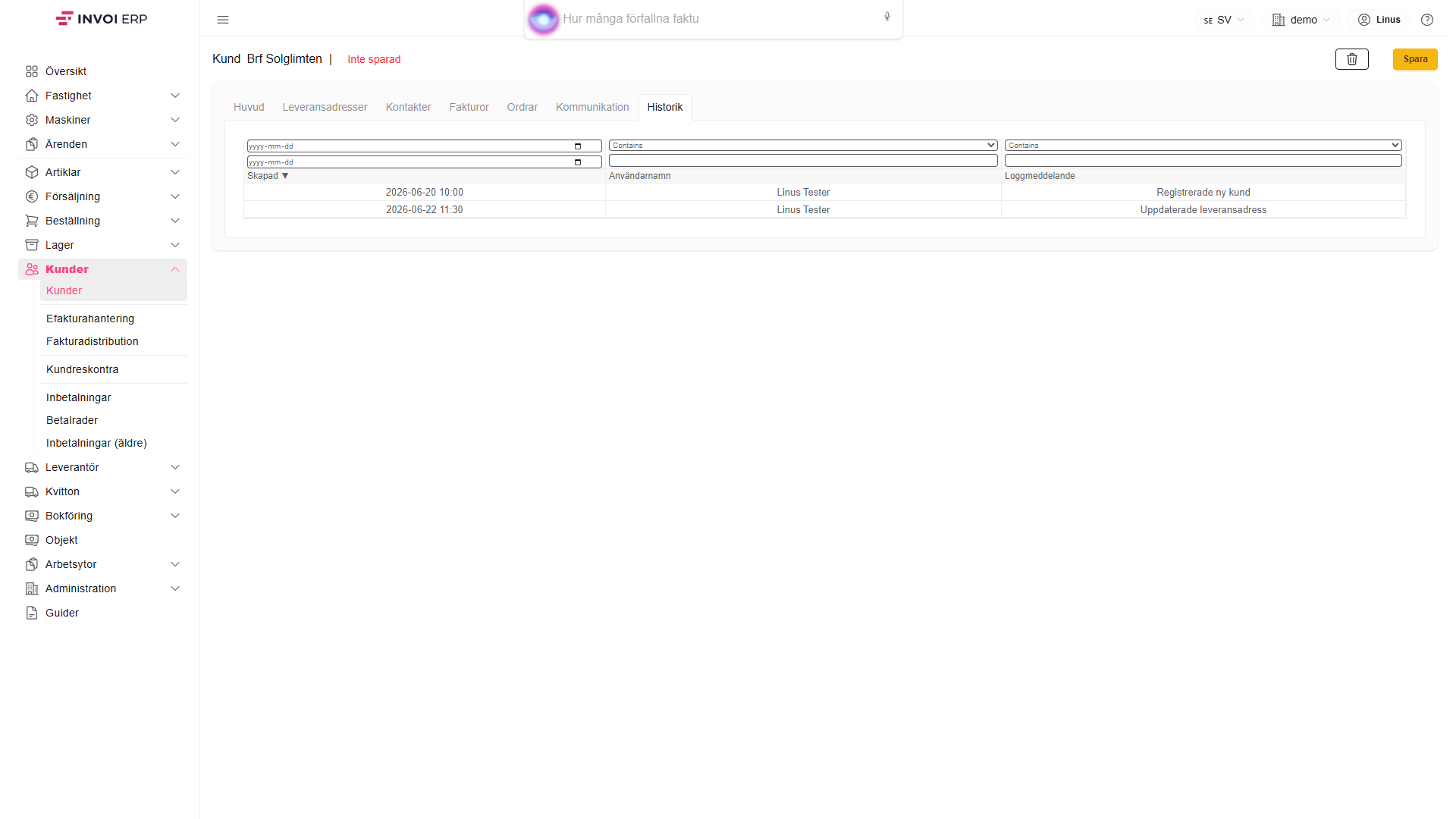Screen dimensions: 1456x819
Task: Click the yellow Spara button
Action: pos(1415,59)
